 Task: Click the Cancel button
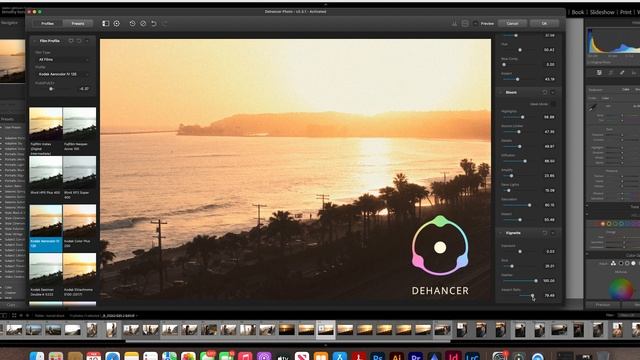pos(512,24)
